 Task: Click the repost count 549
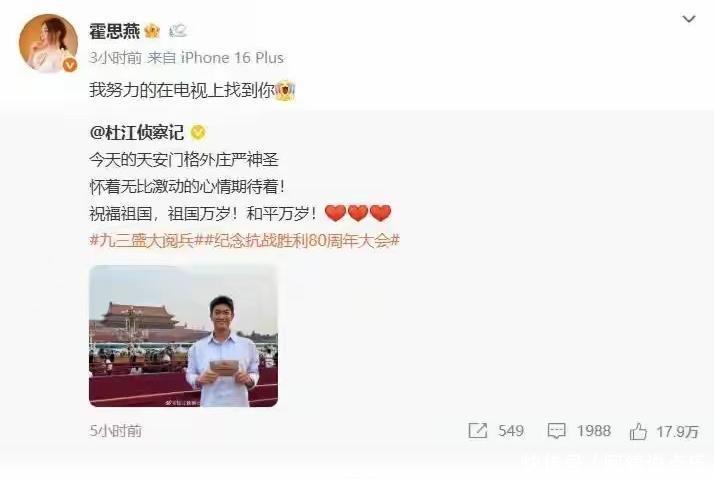coord(510,431)
